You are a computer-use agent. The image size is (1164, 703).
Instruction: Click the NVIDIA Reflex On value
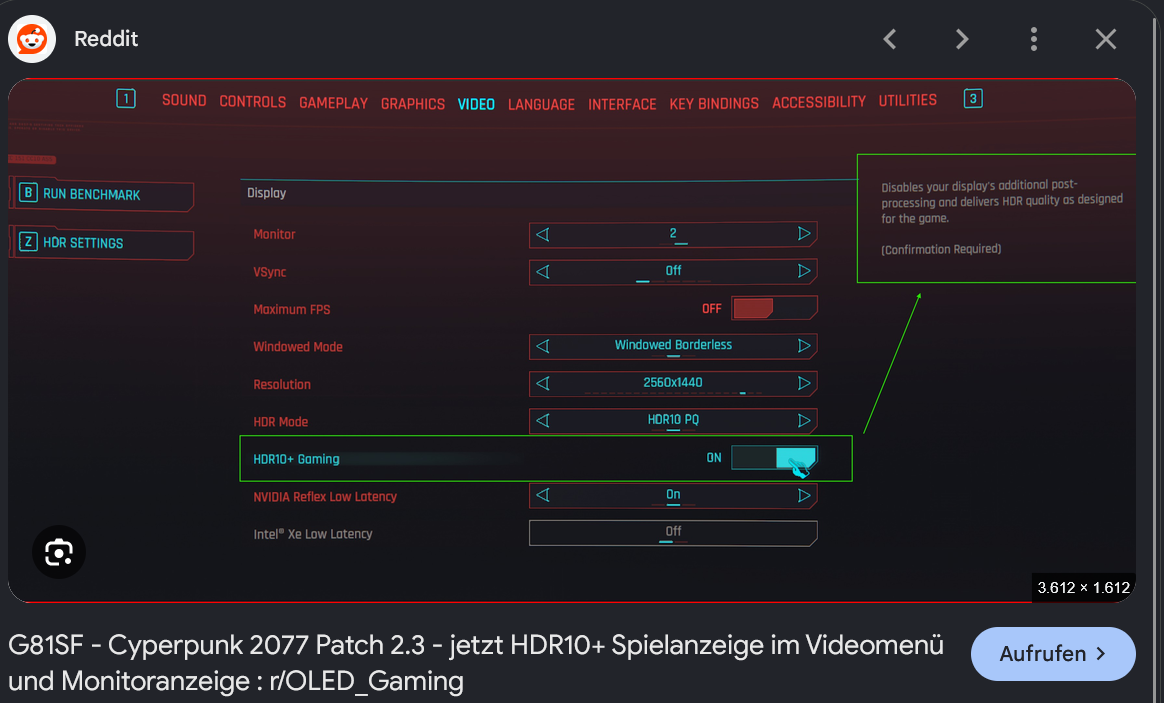coord(673,494)
